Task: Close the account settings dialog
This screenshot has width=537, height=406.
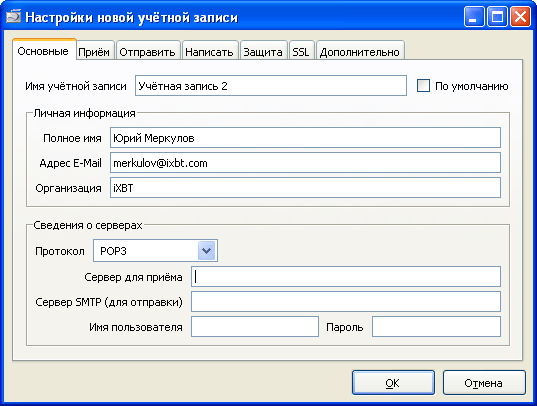Action: 520,16
